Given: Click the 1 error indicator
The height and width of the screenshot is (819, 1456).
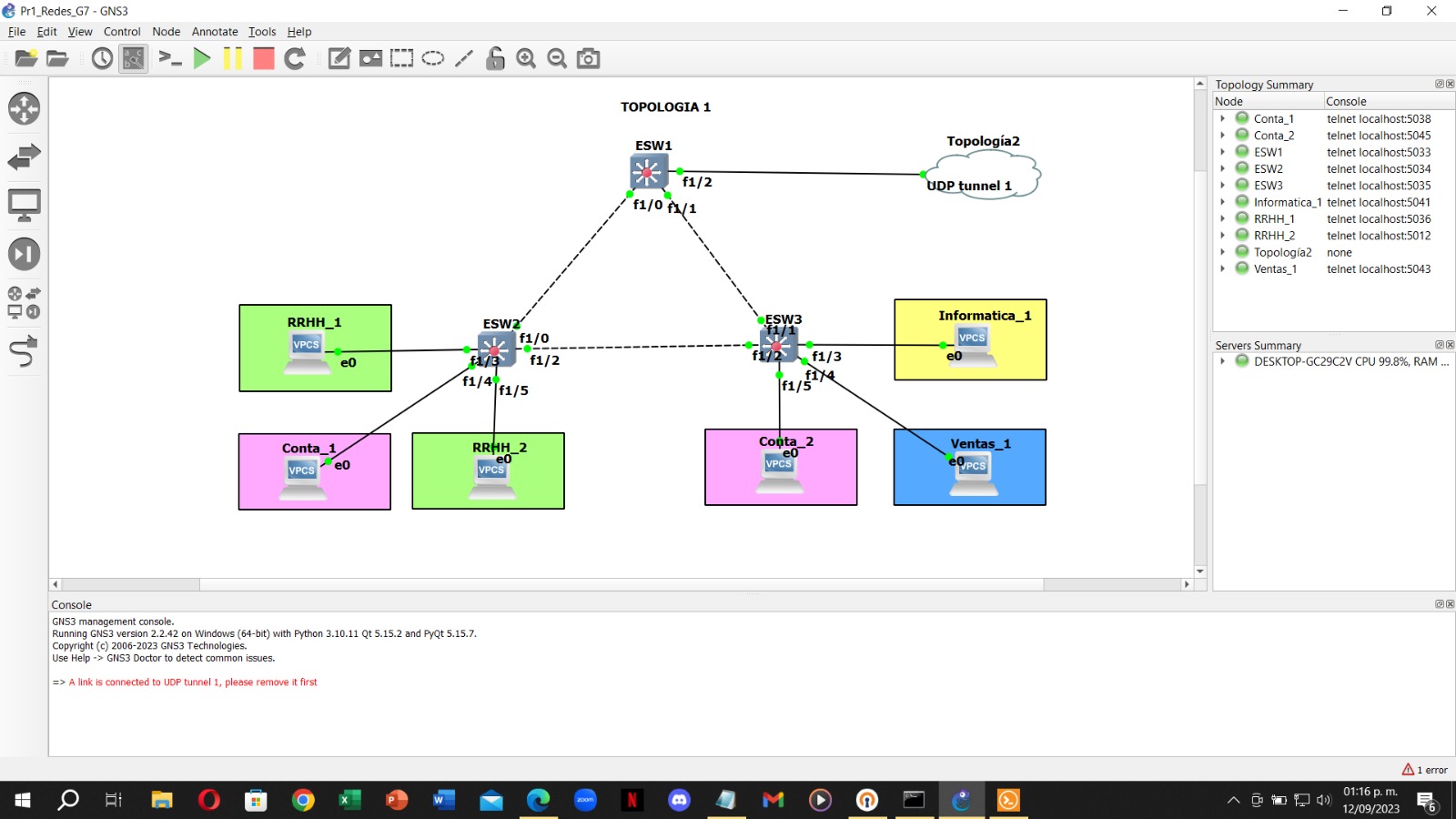Looking at the screenshot, I should (1424, 769).
